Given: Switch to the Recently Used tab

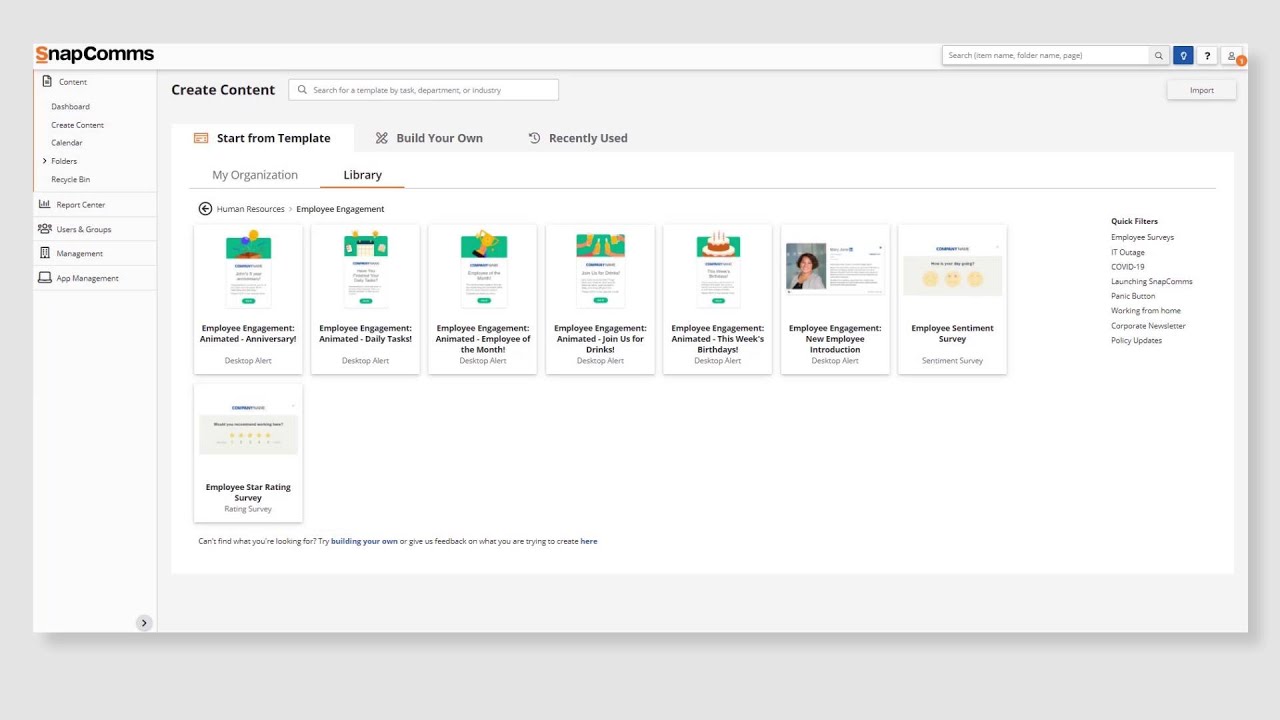Looking at the screenshot, I should click(x=578, y=138).
